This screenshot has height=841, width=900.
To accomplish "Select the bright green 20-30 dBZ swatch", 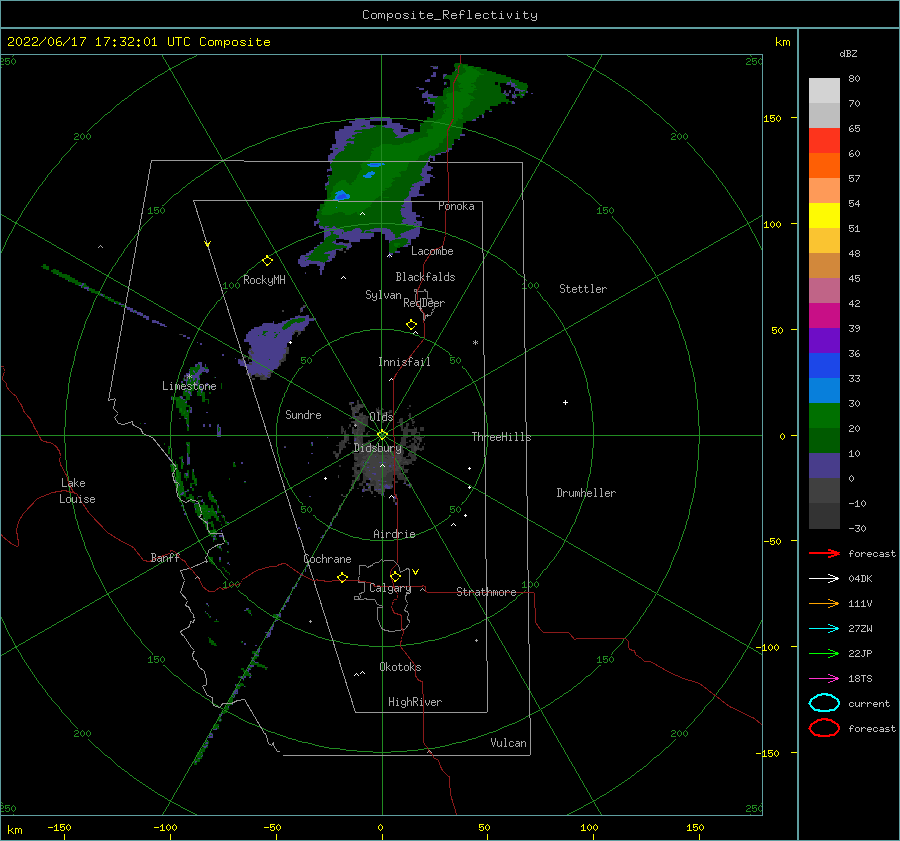I will [824, 416].
